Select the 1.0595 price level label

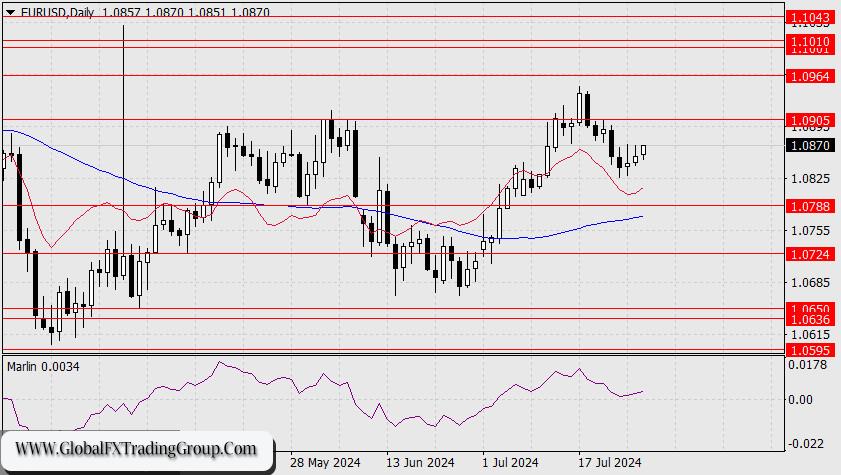point(810,351)
